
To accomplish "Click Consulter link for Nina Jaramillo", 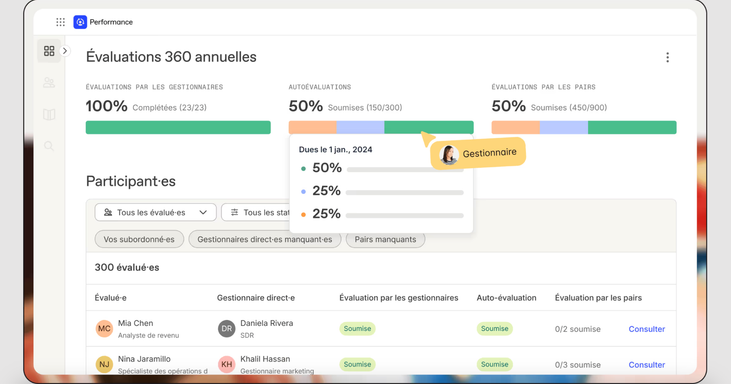I will pos(647,365).
